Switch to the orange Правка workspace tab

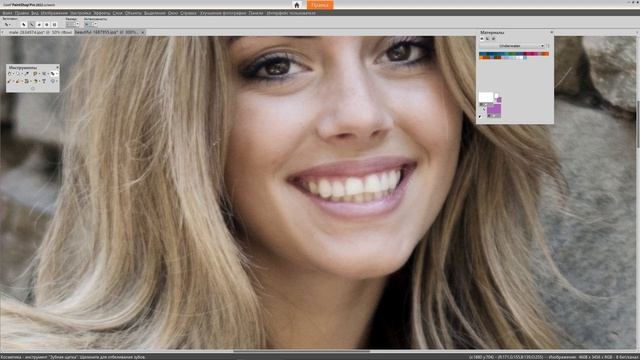[320, 5]
